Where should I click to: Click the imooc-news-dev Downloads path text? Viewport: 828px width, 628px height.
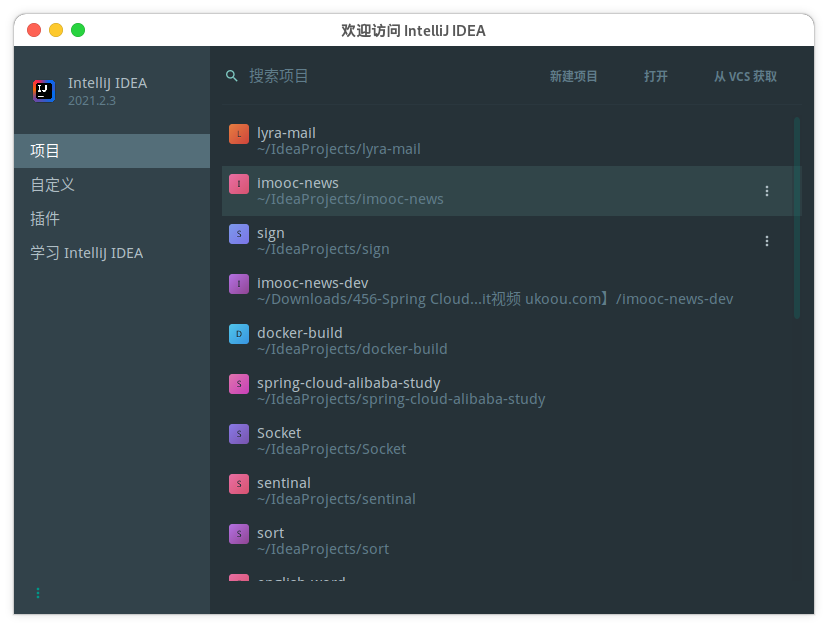495,299
